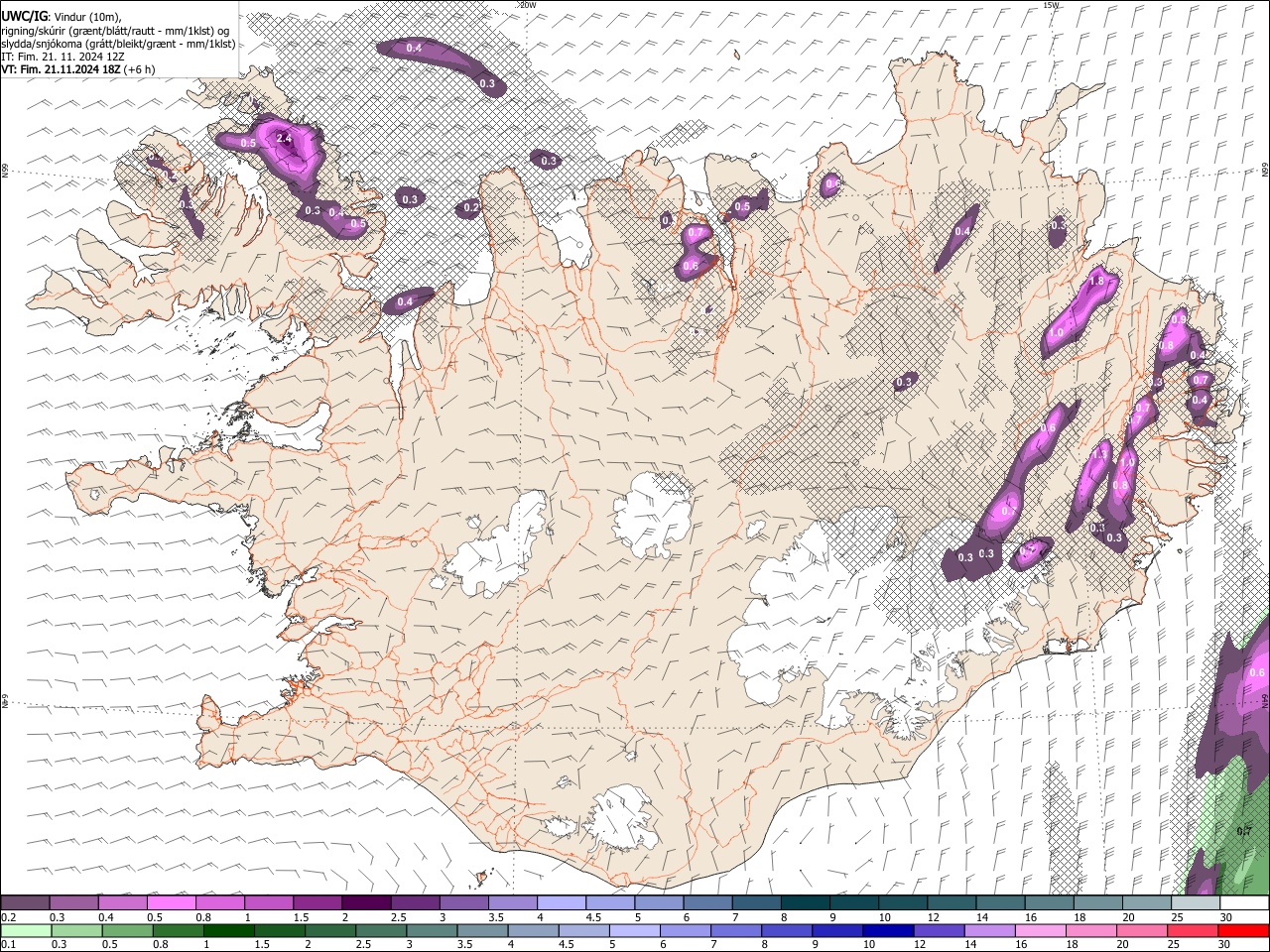This screenshot has height=952, width=1270.
Task: Select the bright pink upper swatch starting at 0.5
Action: click(x=172, y=903)
